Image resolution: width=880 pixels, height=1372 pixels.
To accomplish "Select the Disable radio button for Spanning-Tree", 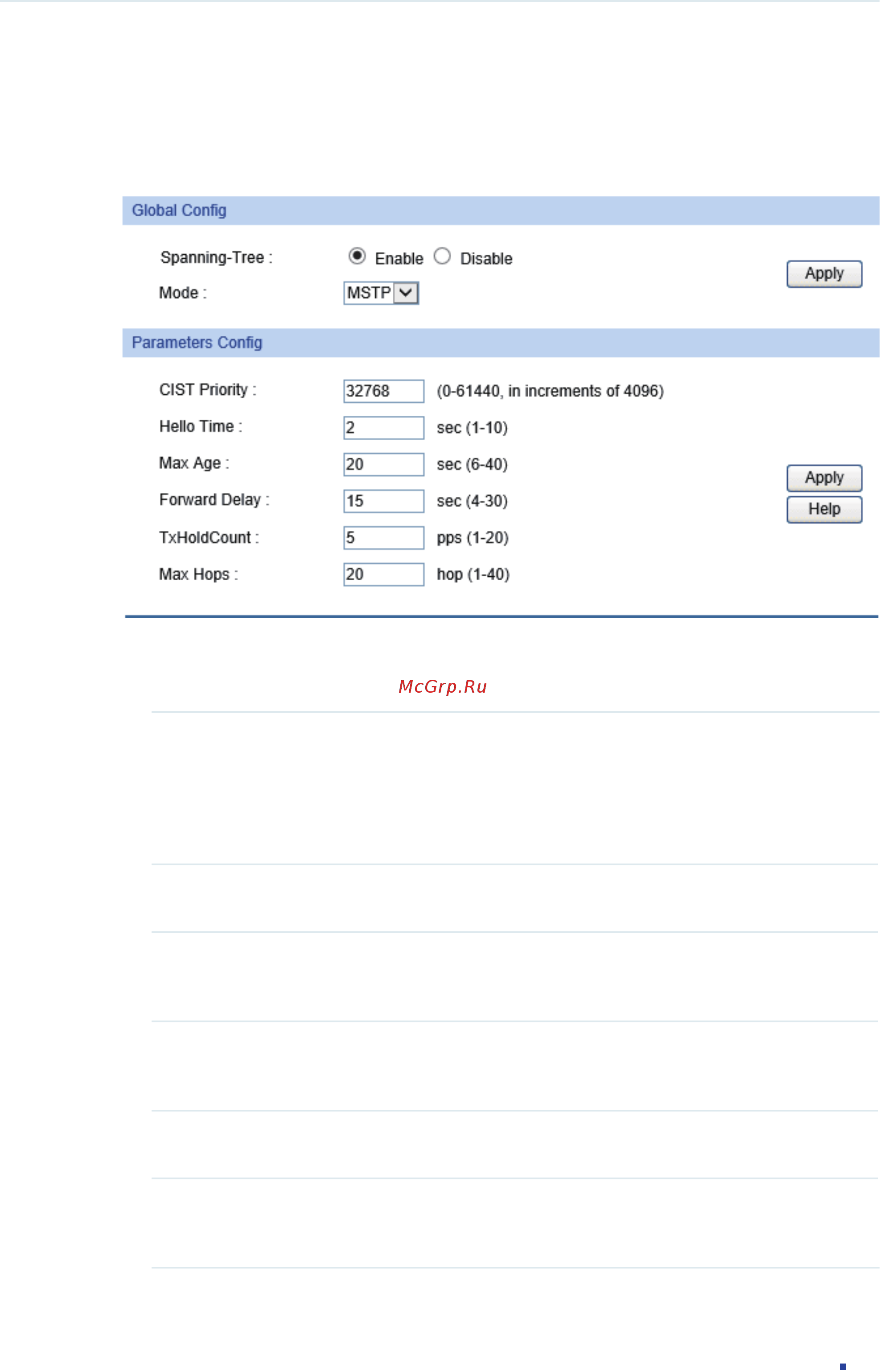I will (x=442, y=256).
